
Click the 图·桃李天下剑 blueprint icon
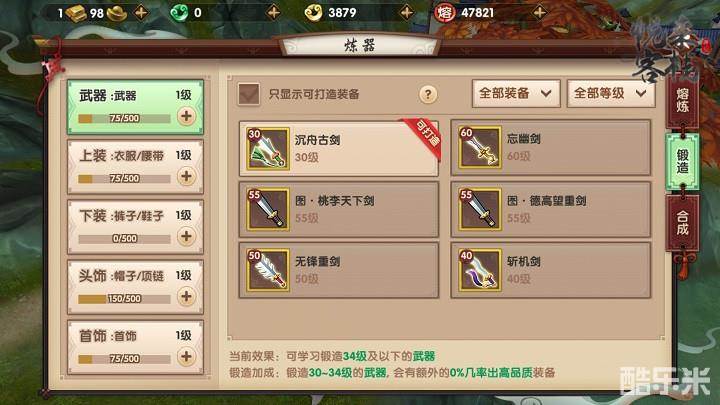point(268,209)
